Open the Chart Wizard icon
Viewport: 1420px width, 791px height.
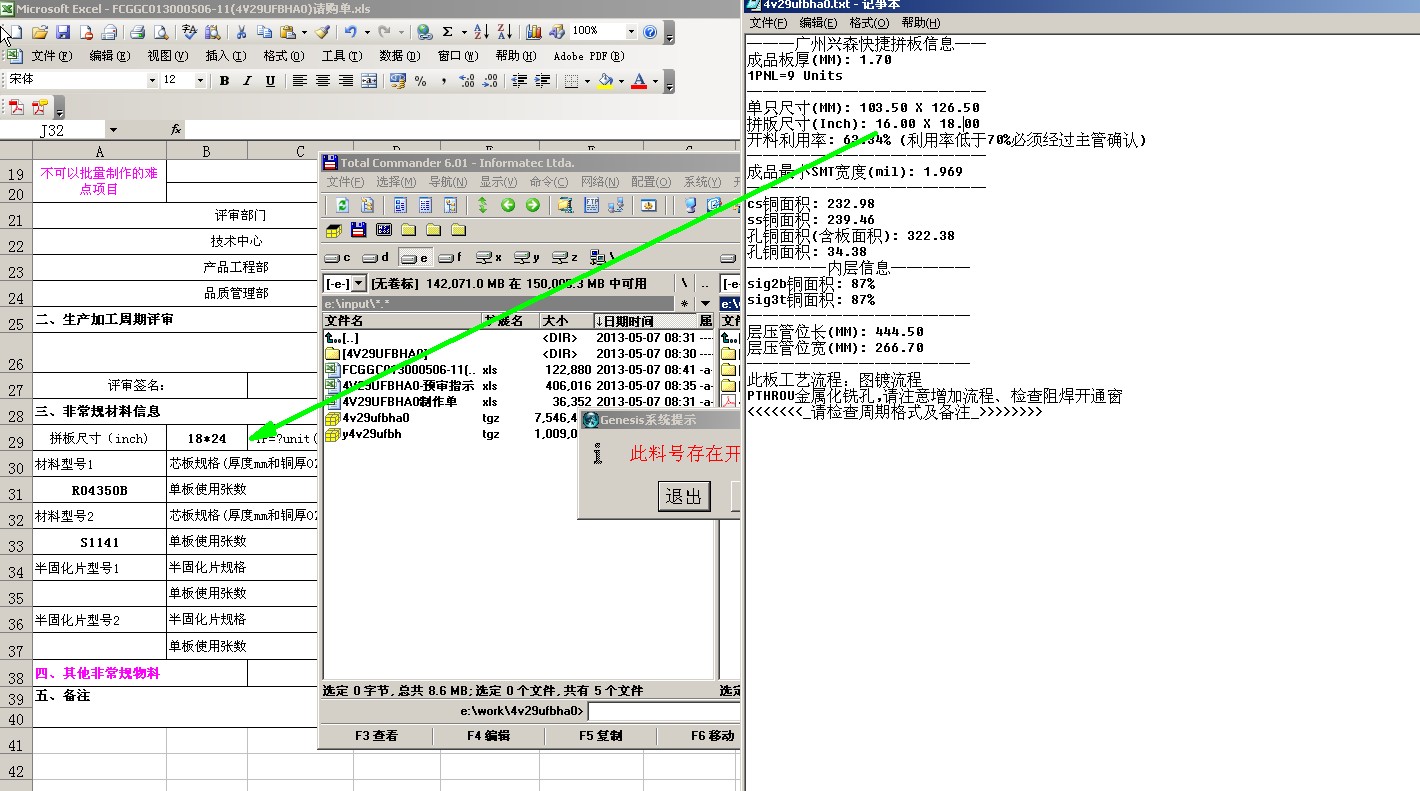pyautogui.click(x=535, y=32)
